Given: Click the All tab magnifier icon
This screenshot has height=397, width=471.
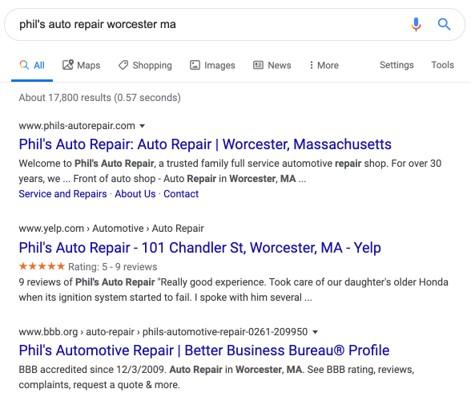Looking at the screenshot, I should coord(24,65).
